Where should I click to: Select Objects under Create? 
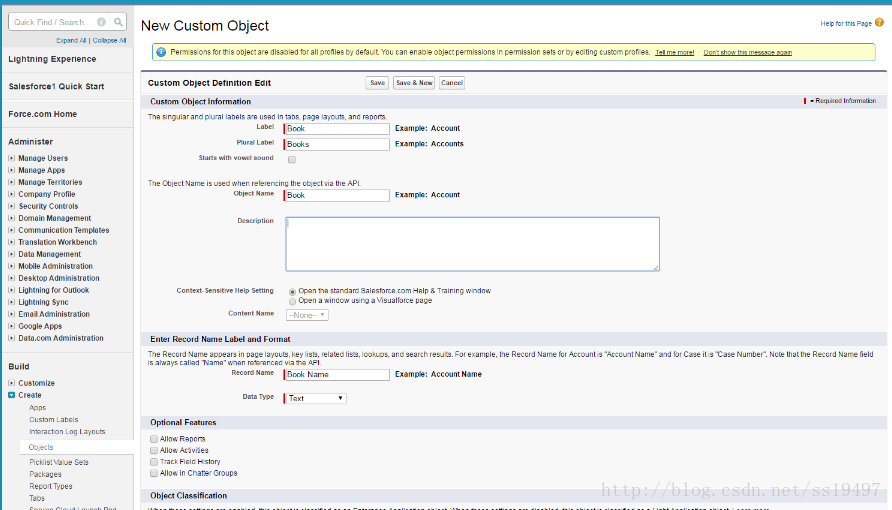click(41, 447)
